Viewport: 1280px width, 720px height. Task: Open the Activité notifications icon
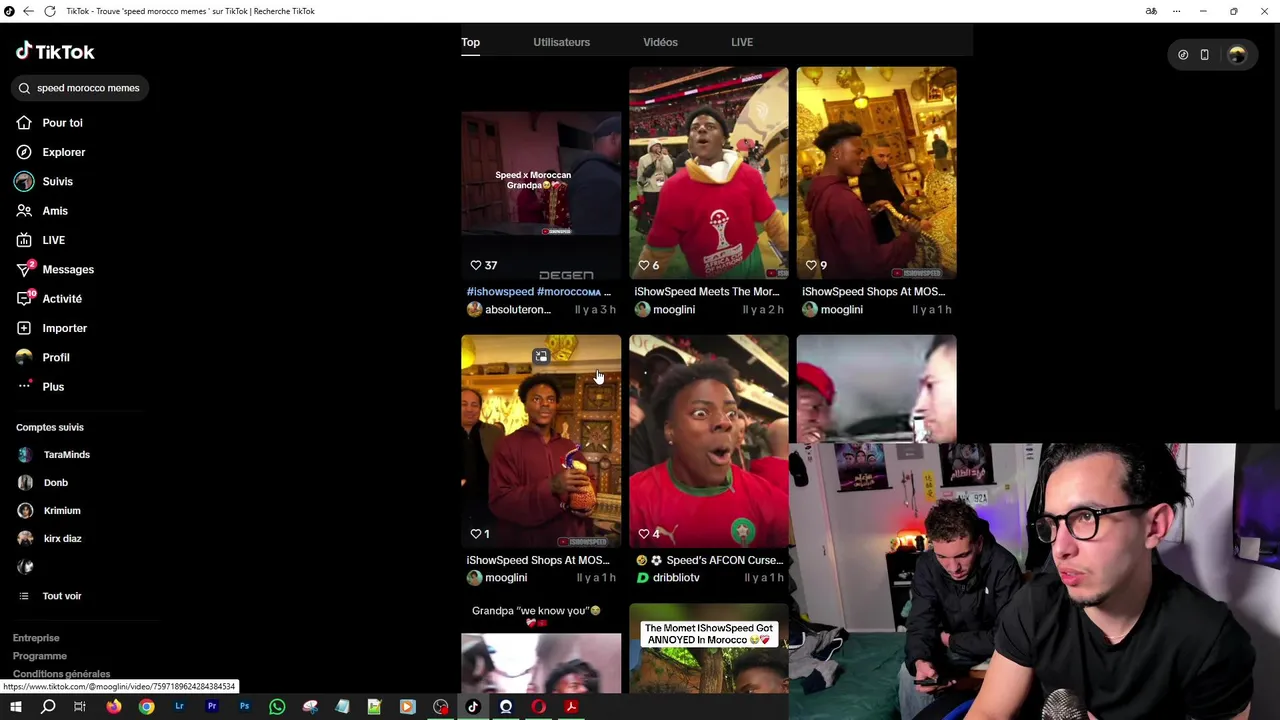24,298
